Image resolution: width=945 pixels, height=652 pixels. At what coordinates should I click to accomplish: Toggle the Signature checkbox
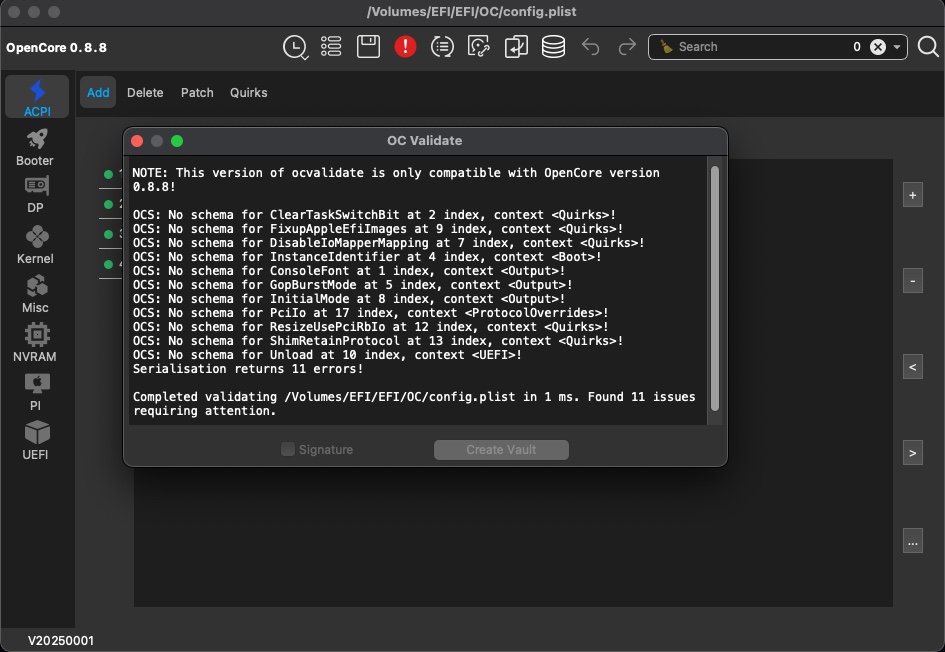tap(288, 450)
